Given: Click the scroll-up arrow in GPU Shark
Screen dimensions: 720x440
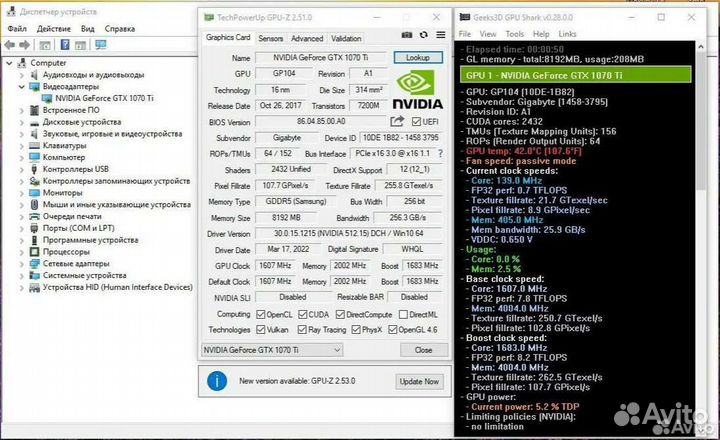Looking at the screenshot, I should point(701,46).
